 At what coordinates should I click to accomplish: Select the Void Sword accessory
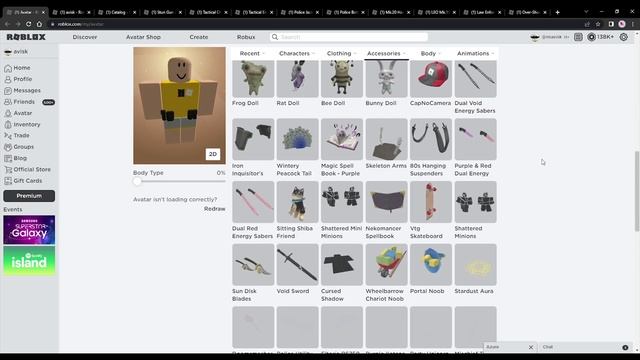pos(298,269)
